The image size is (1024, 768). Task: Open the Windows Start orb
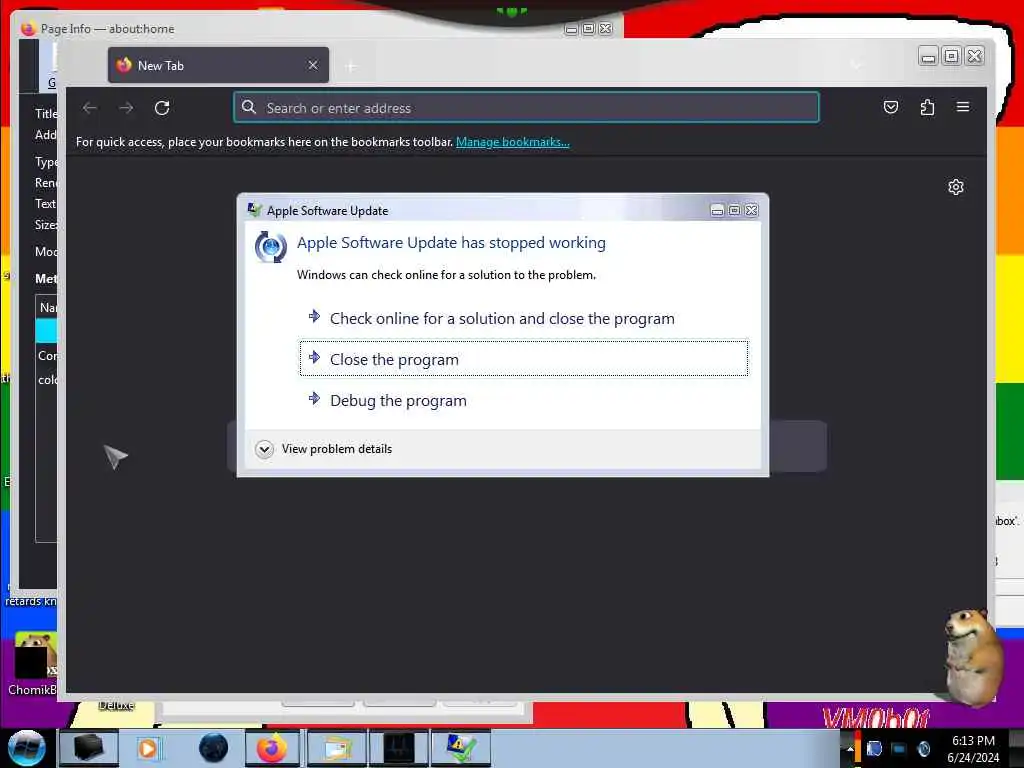26,748
